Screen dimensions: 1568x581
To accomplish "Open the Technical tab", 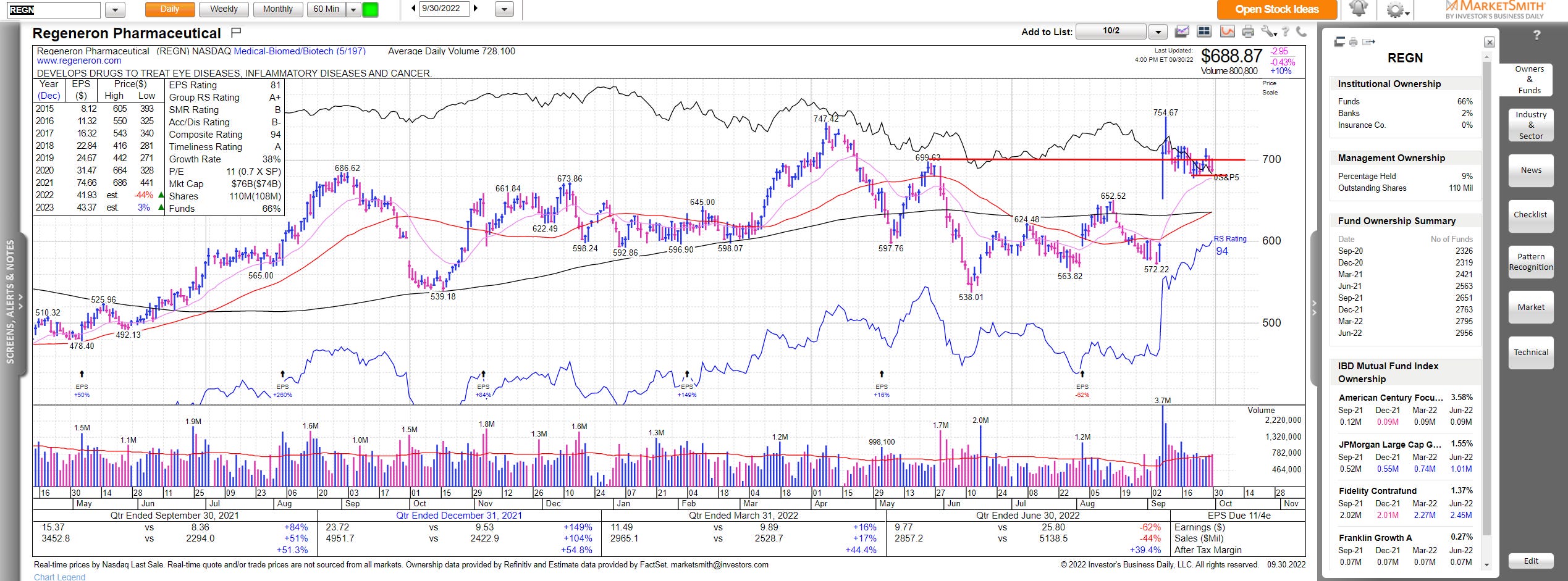I will [1531, 353].
